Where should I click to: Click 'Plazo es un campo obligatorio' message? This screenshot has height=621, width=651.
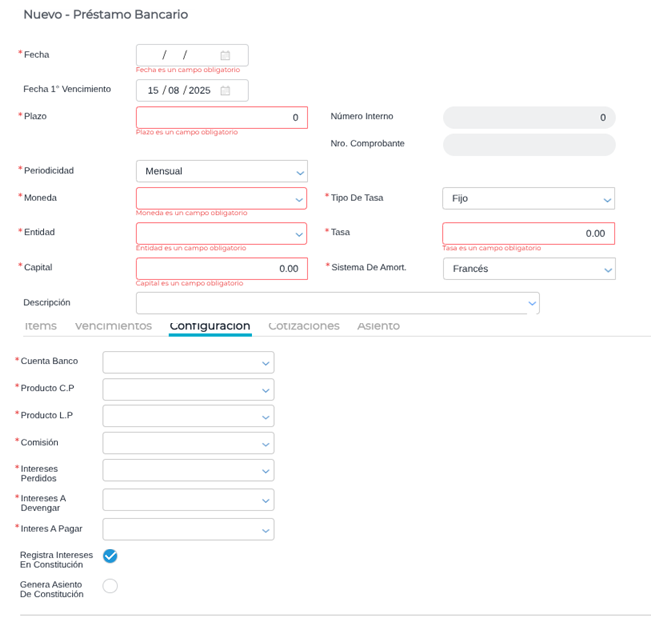coord(187,132)
